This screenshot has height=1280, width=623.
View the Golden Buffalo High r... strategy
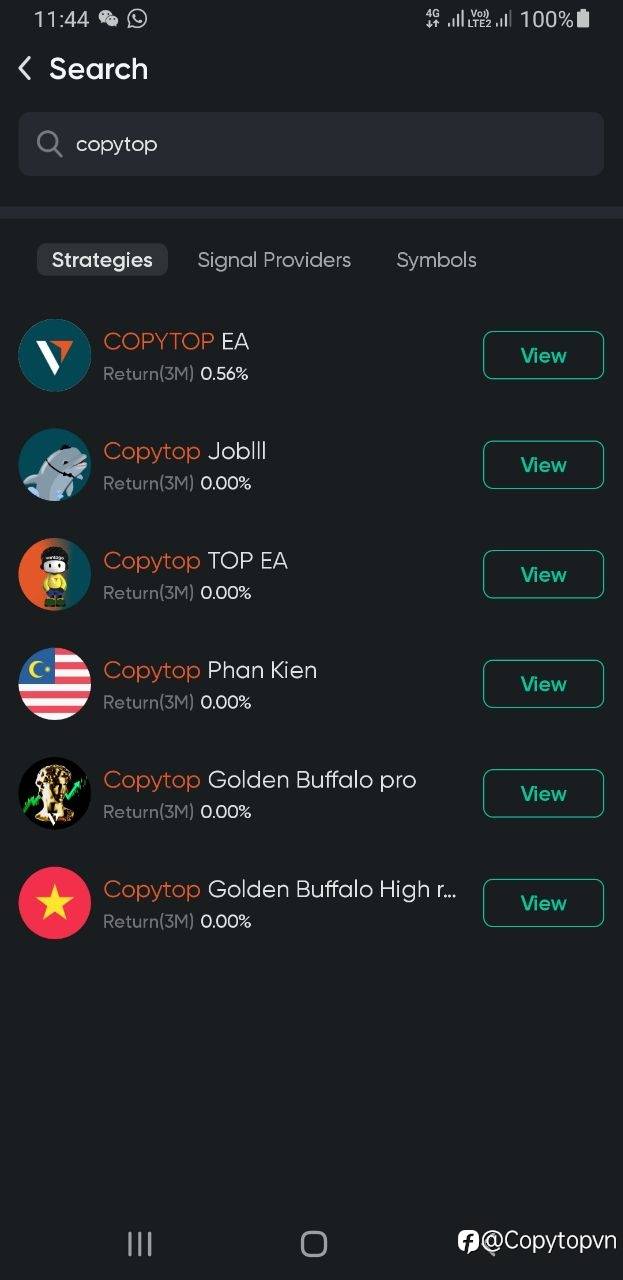click(543, 903)
